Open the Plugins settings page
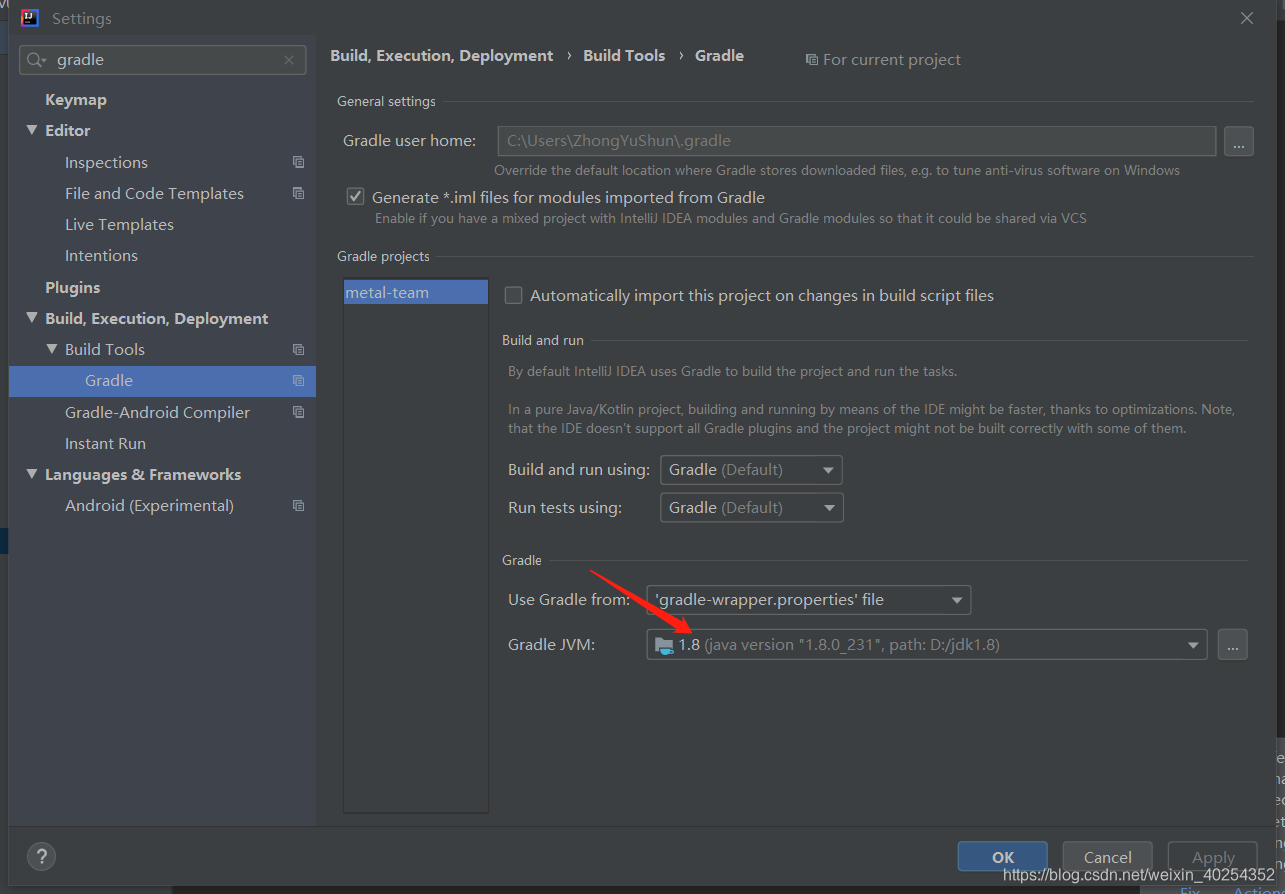The height and width of the screenshot is (894, 1285). click(x=73, y=287)
